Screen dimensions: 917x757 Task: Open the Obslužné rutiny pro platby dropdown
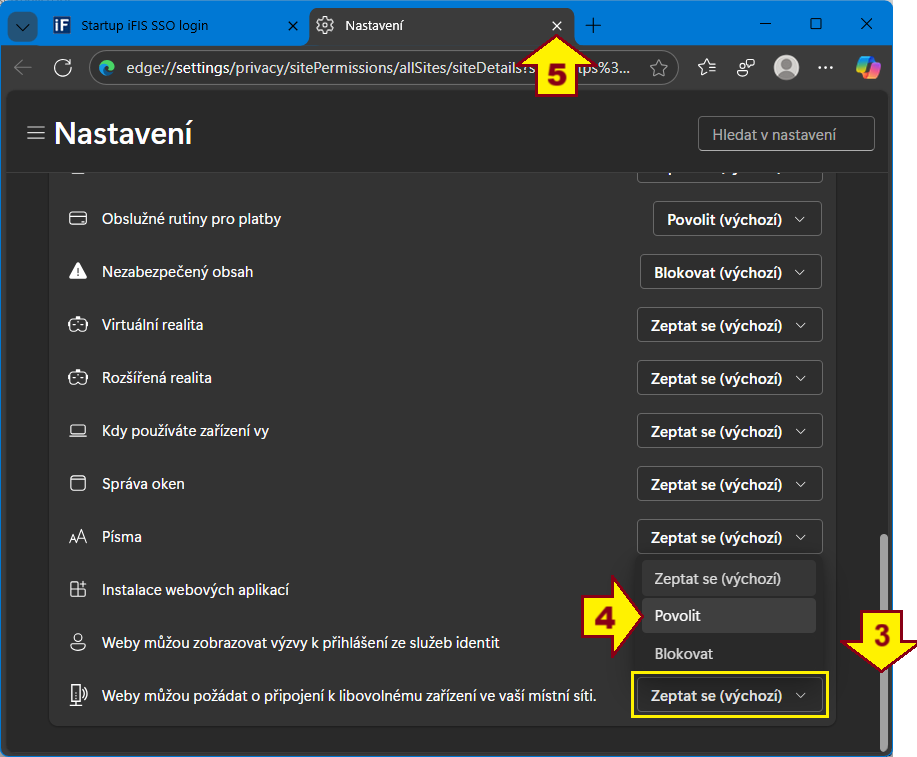[737, 219]
